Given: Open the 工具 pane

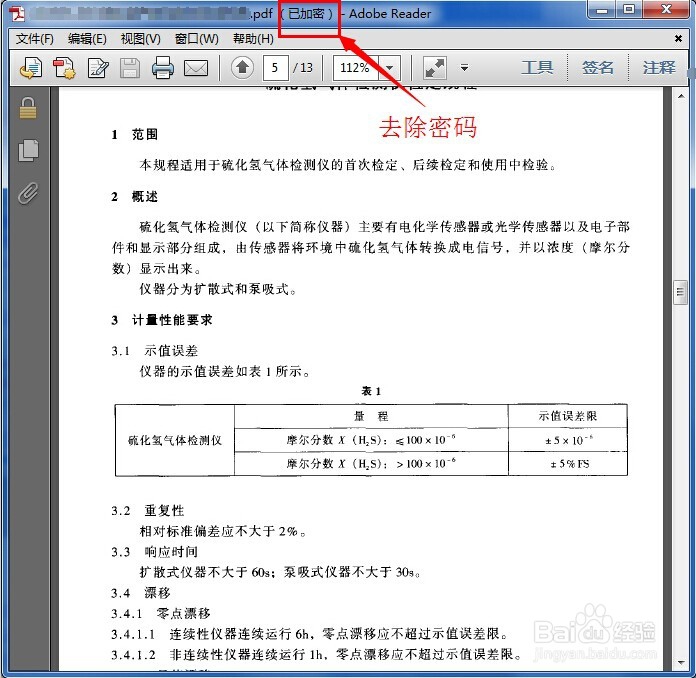Looking at the screenshot, I should pyautogui.click(x=537, y=67).
